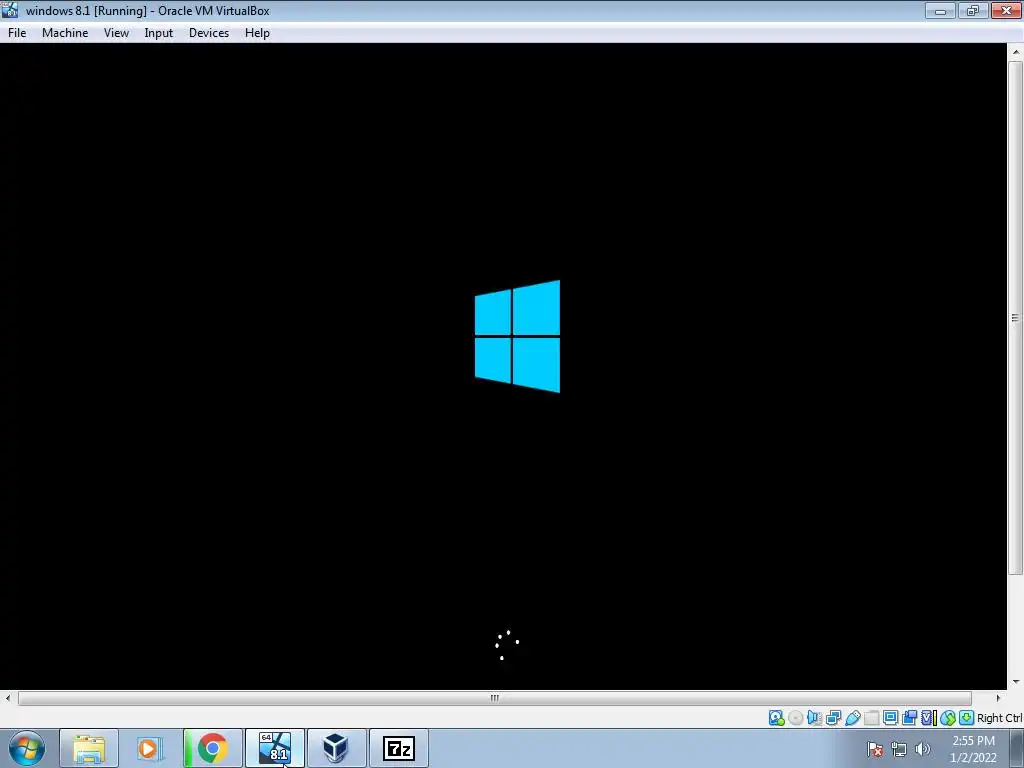Click the mouse integration status icon
This screenshot has width=1024, height=768.
[948, 718]
